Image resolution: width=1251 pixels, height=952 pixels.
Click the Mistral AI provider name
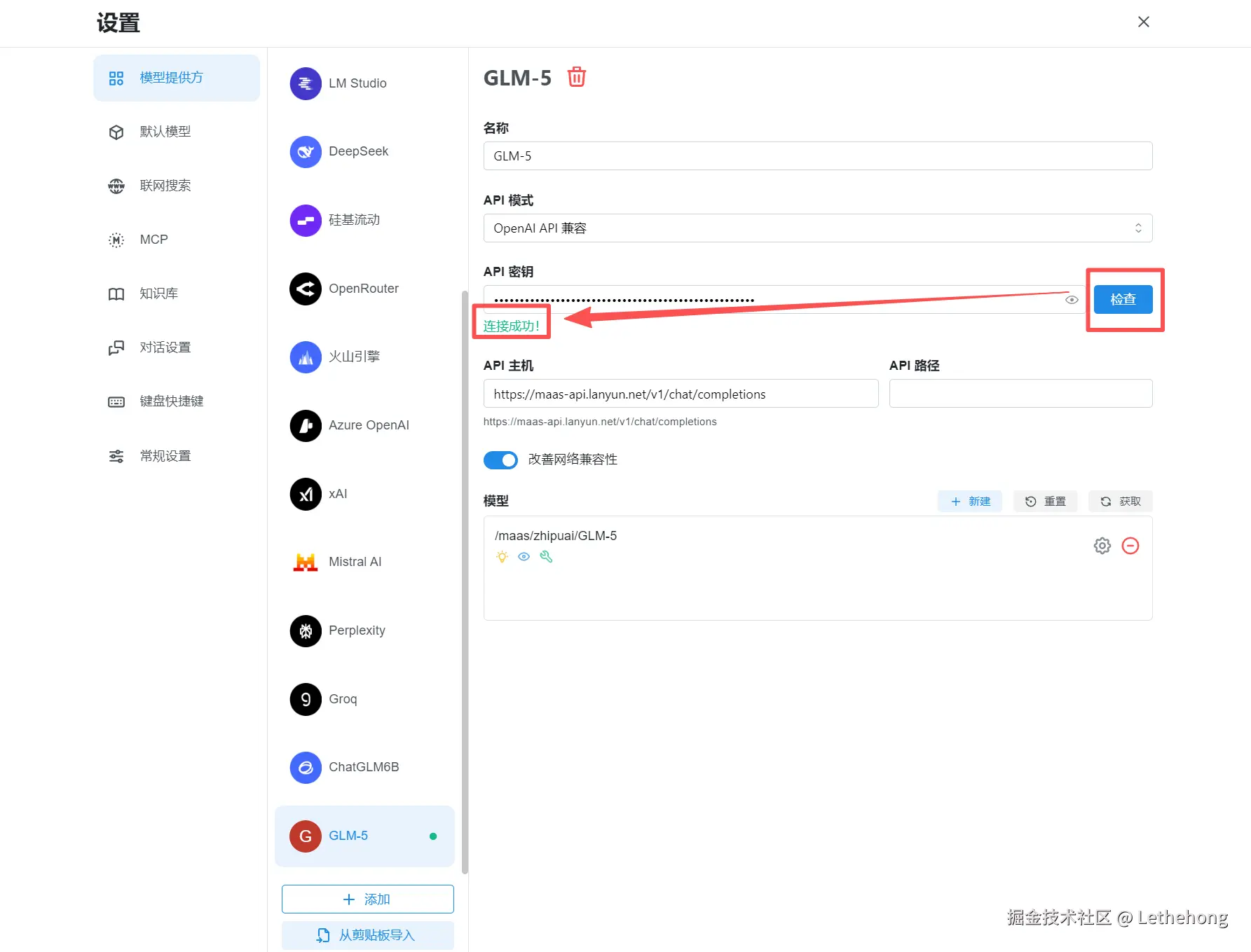tap(355, 562)
